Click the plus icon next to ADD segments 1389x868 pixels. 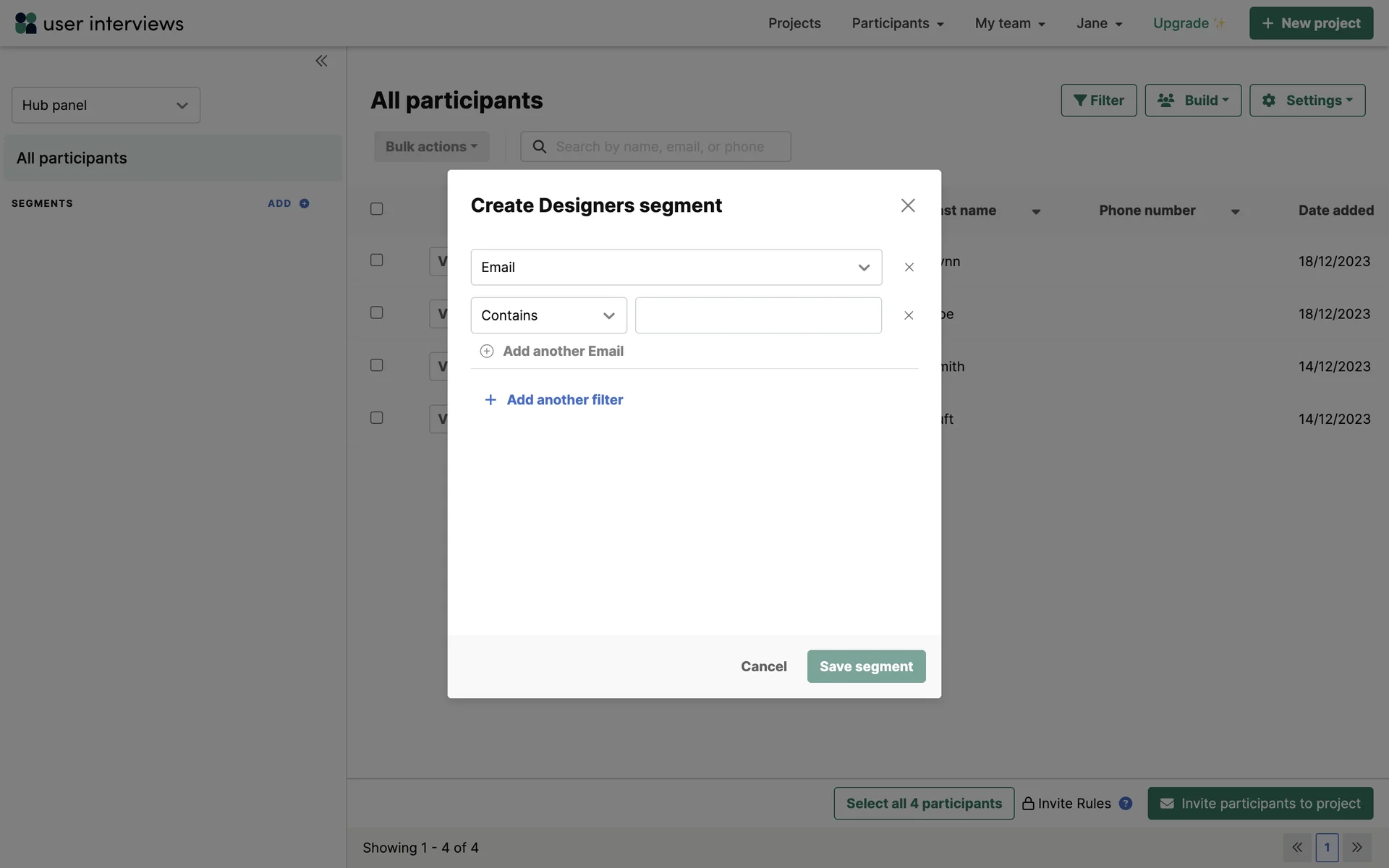305,203
